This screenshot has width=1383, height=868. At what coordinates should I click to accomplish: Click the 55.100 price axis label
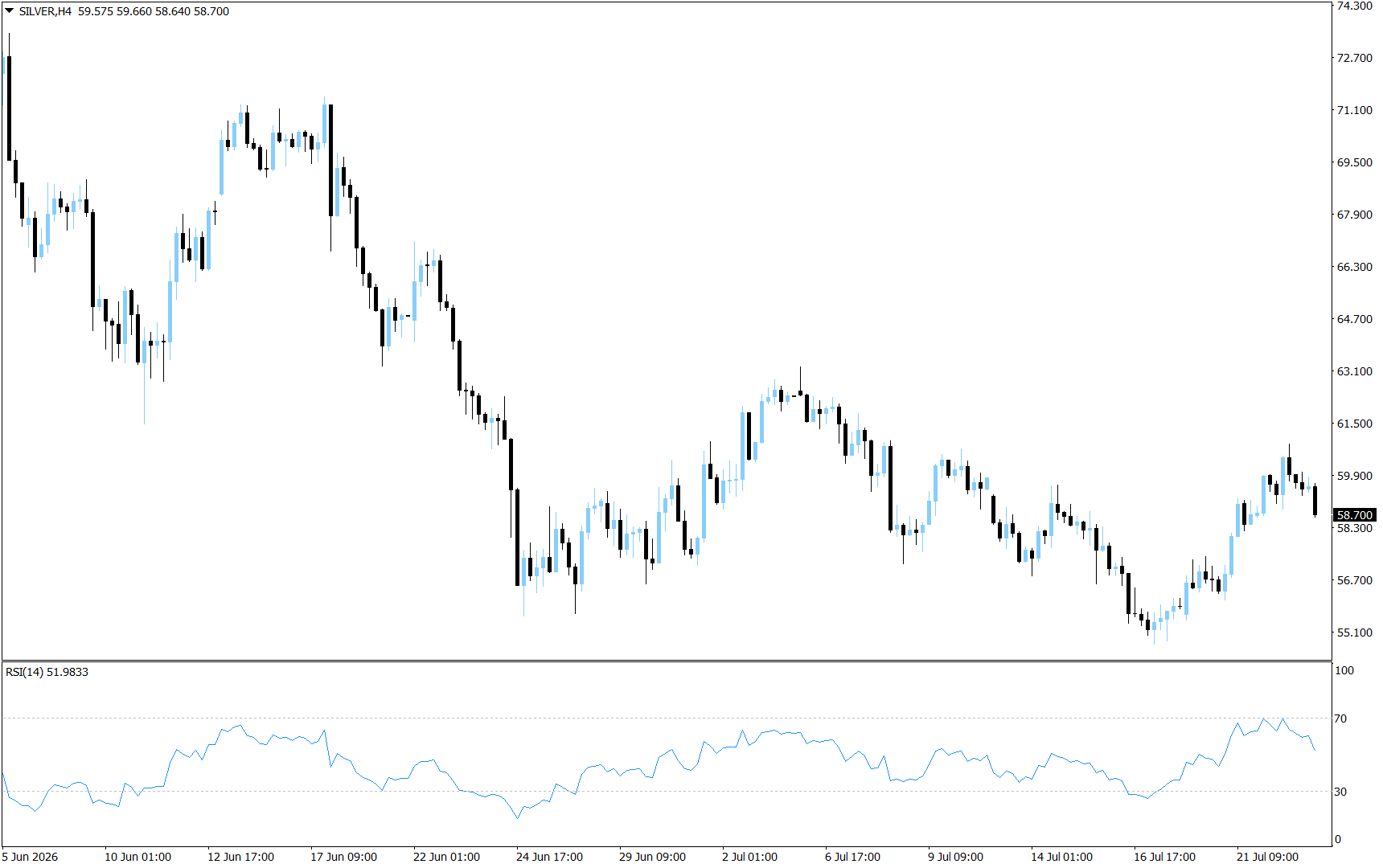[x=1354, y=633]
